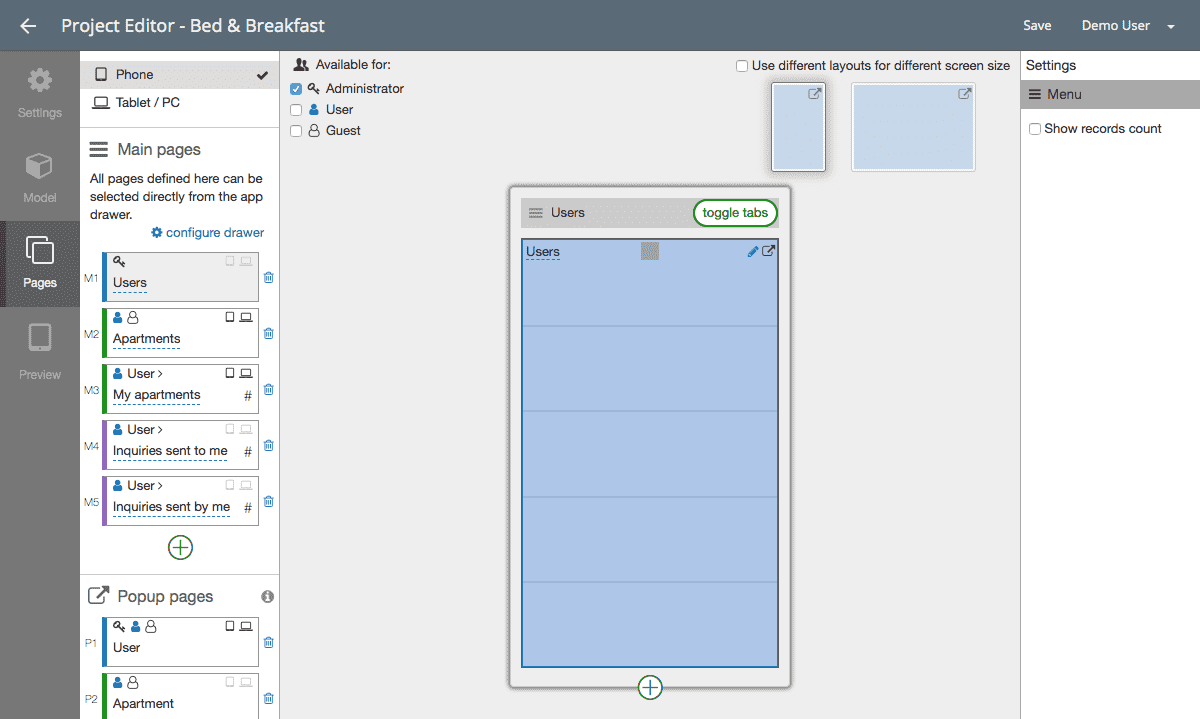This screenshot has height=719, width=1200.
Task: Select the Apartment popup page P2
Action: 180,696
